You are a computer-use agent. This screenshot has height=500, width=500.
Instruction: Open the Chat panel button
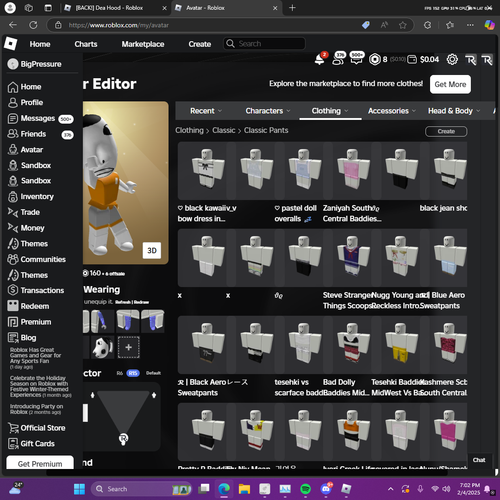click(x=479, y=460)
